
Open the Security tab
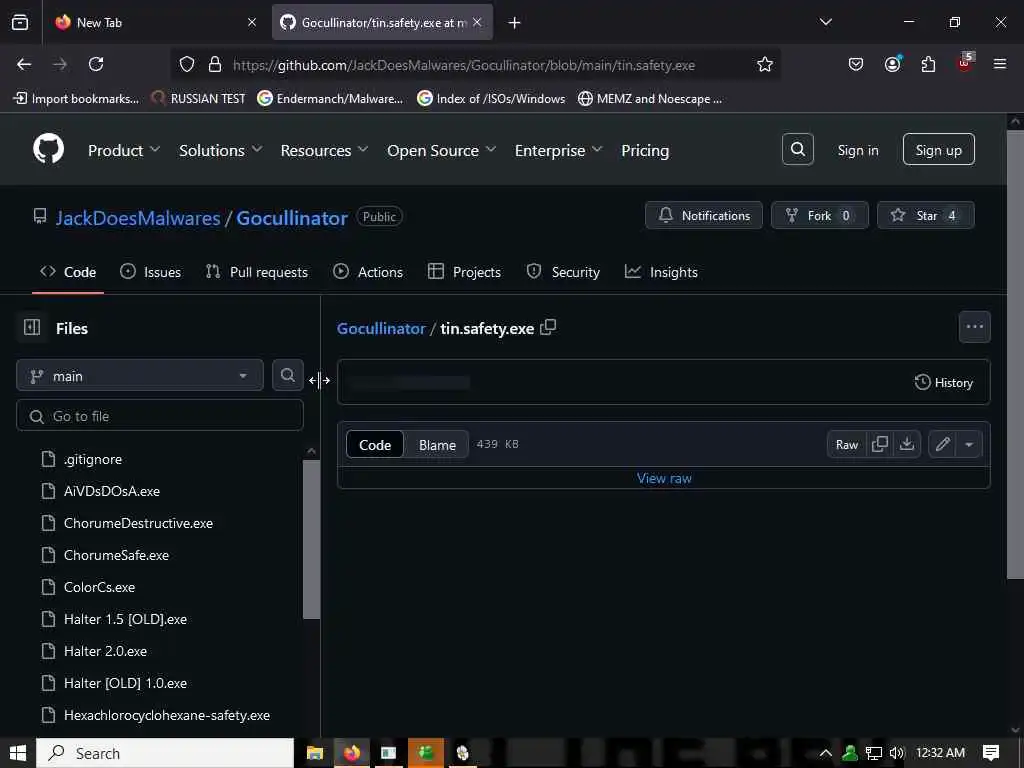pyautogui.click(x=563, y=272)
